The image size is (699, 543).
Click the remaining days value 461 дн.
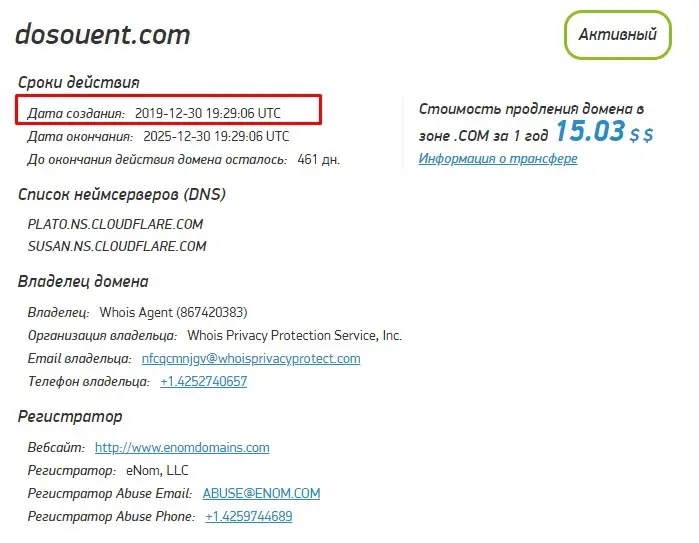point(318,159)
